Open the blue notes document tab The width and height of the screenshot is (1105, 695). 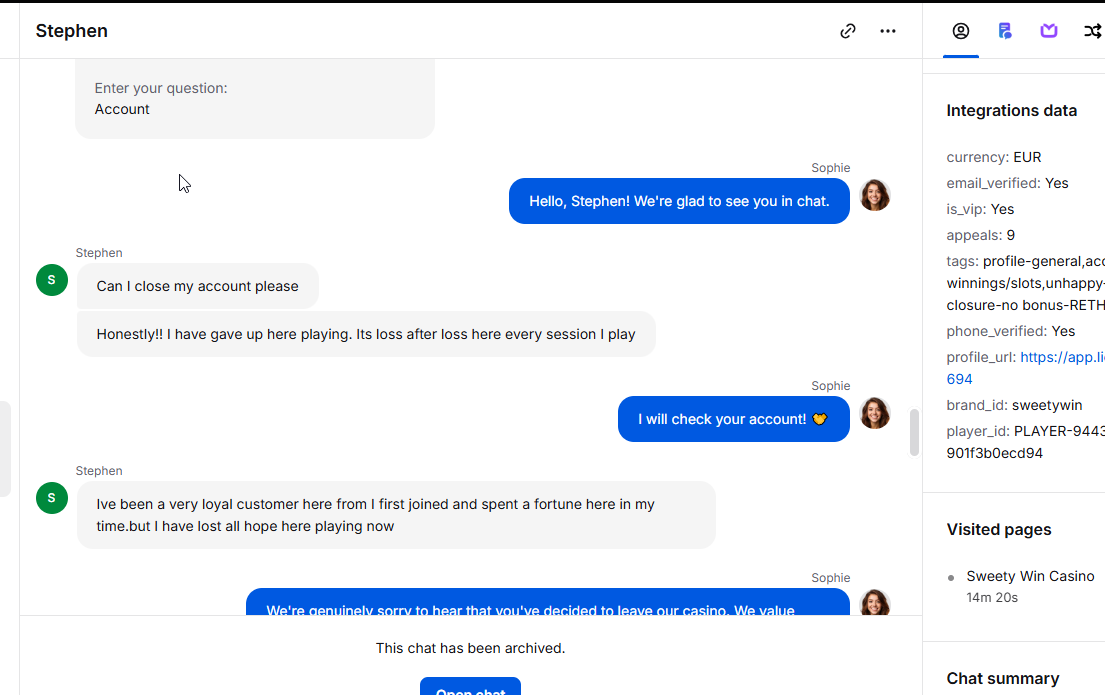1005,31
